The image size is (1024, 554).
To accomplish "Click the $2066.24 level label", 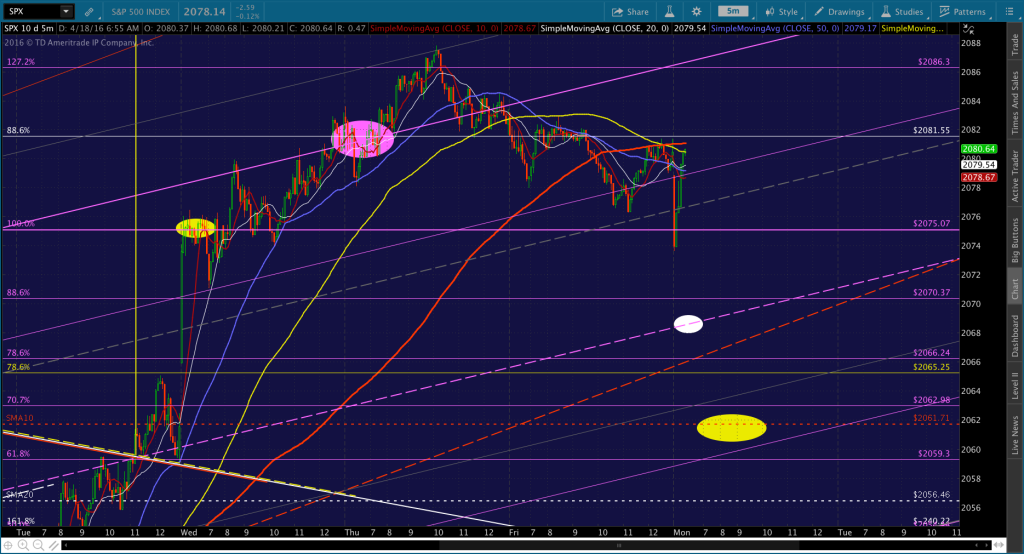I will 931,353.
